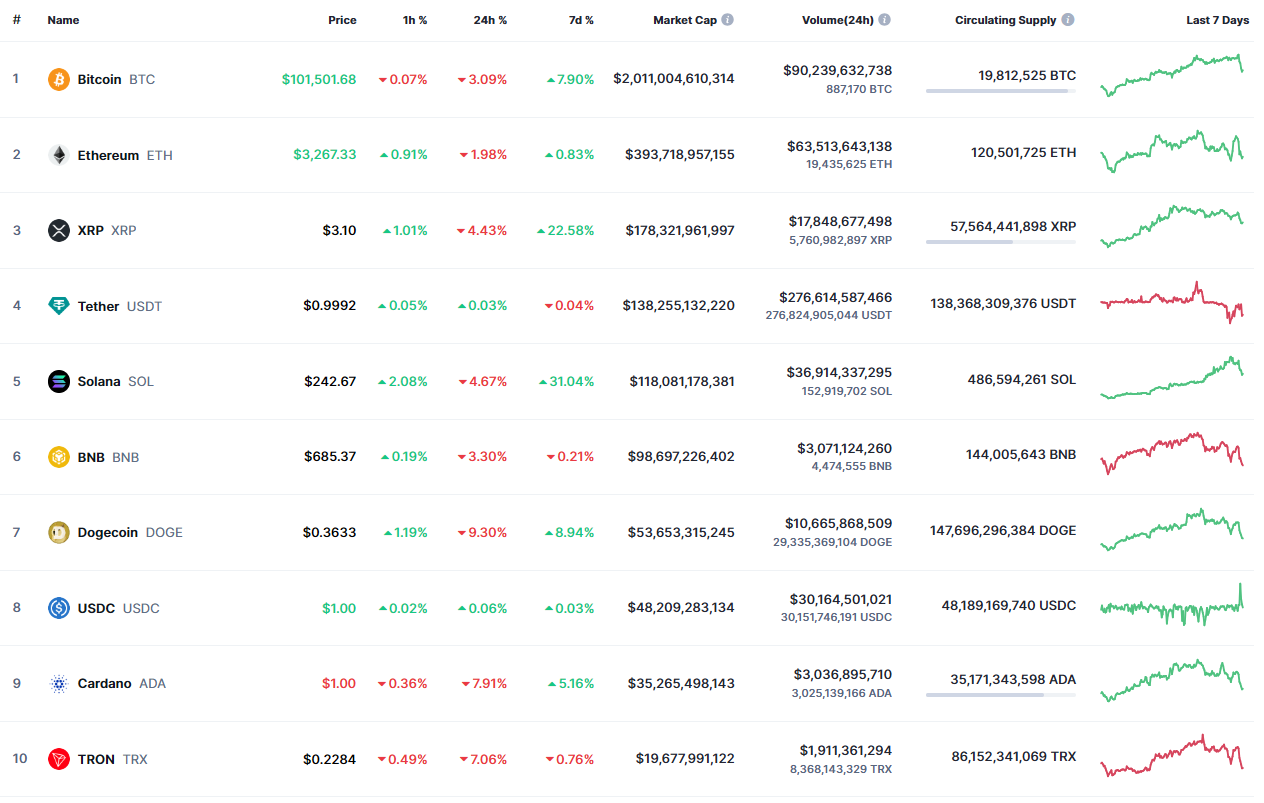The height and width of the screenshot is (803, 1264).
Task: Open the Ethereum coin page link
Action: click(x=108, y=155)
